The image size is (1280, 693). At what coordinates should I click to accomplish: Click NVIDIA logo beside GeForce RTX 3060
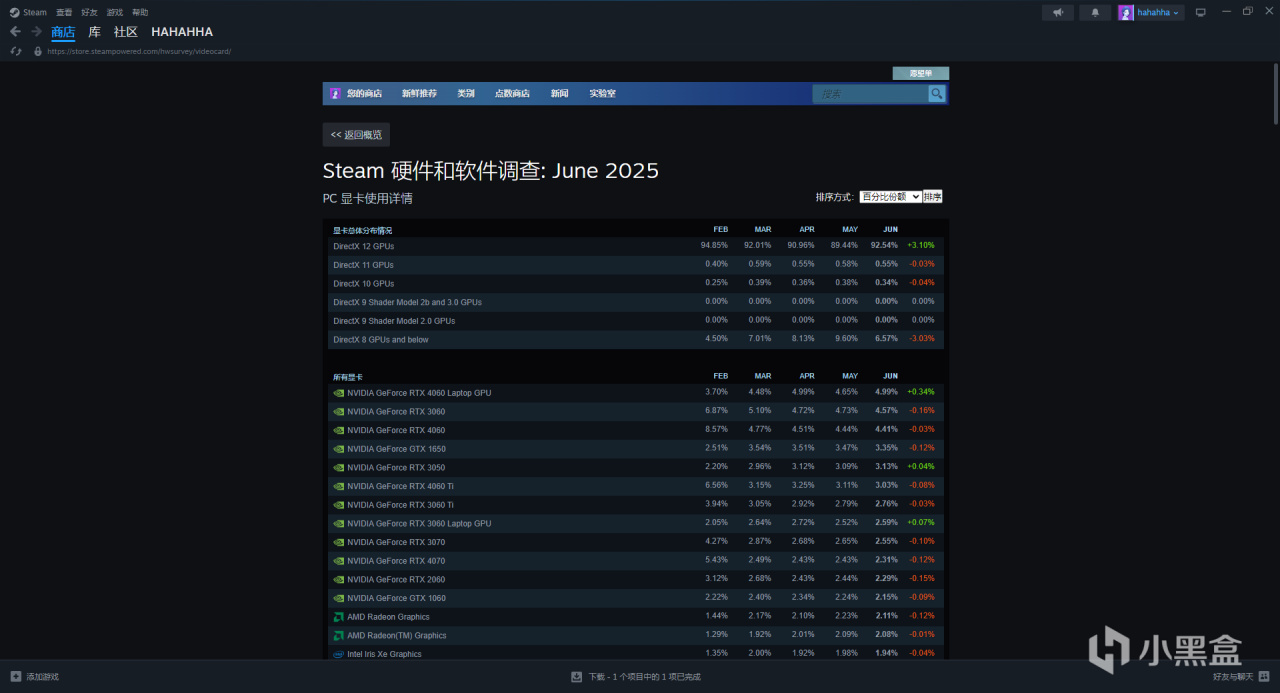click(339, 411)
